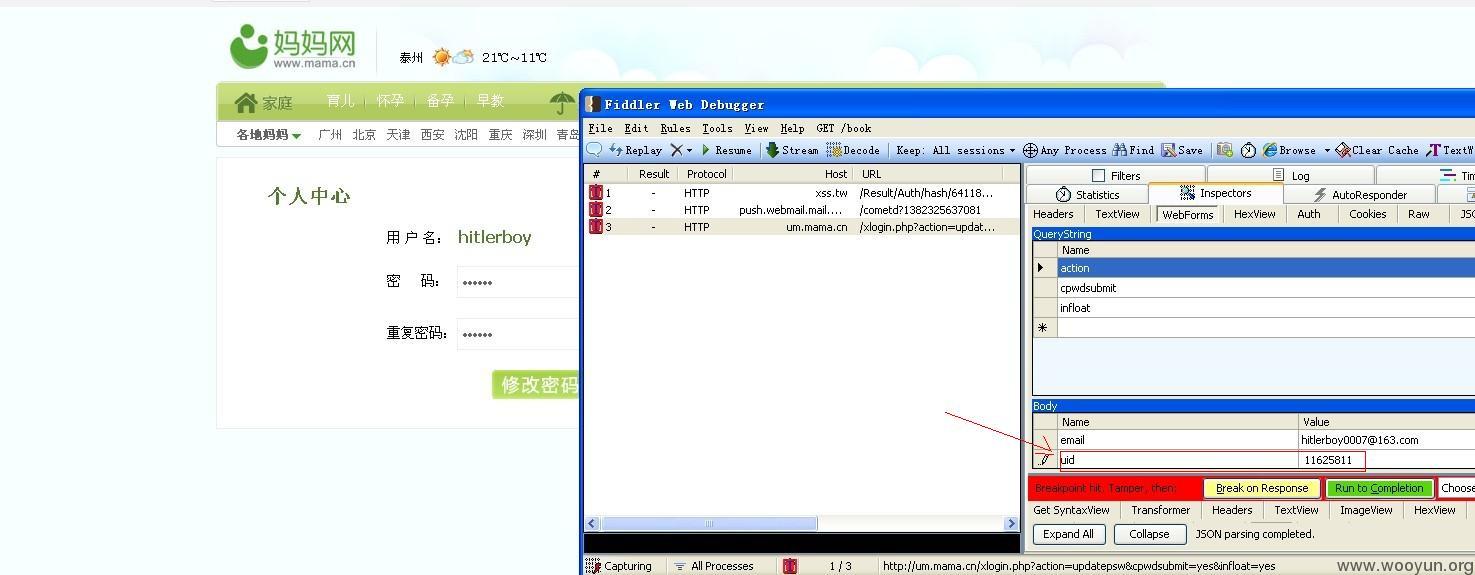1475x575 pixels.
Task: Edit the email value hitlerboy0007@163.com
Action: coord(1386,440)
